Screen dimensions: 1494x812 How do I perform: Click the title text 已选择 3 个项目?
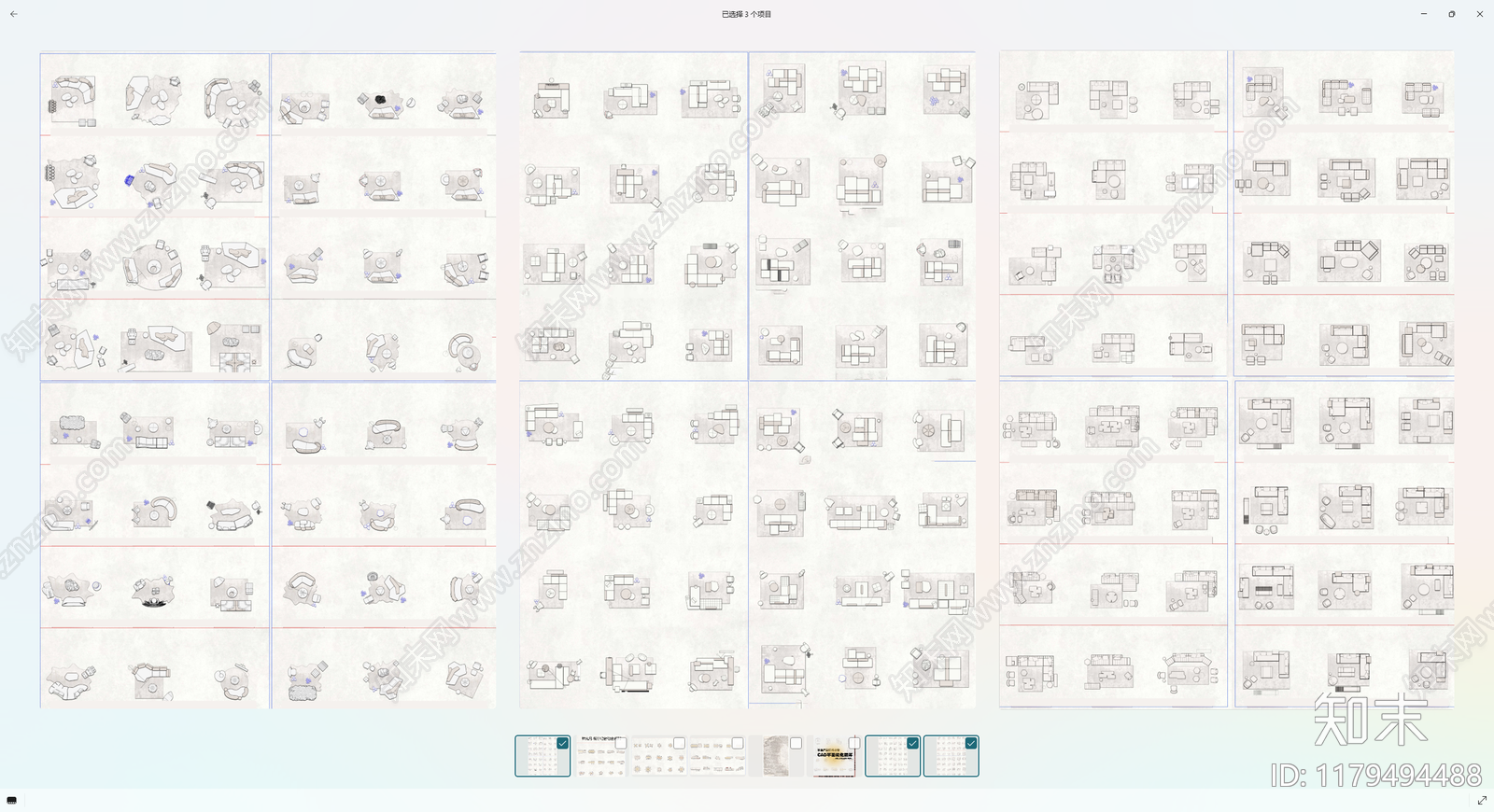pyautogui.click(x=747, y=14)
